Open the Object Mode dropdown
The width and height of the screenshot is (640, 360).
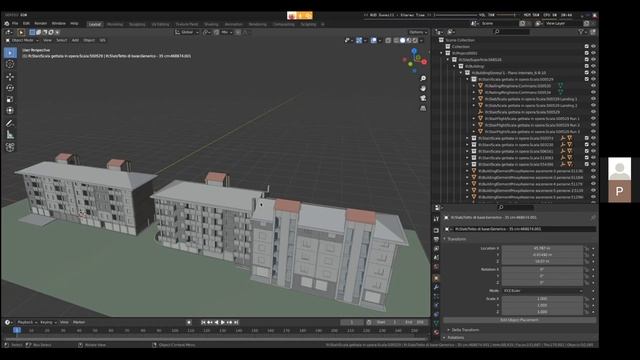tap(22, 40)
